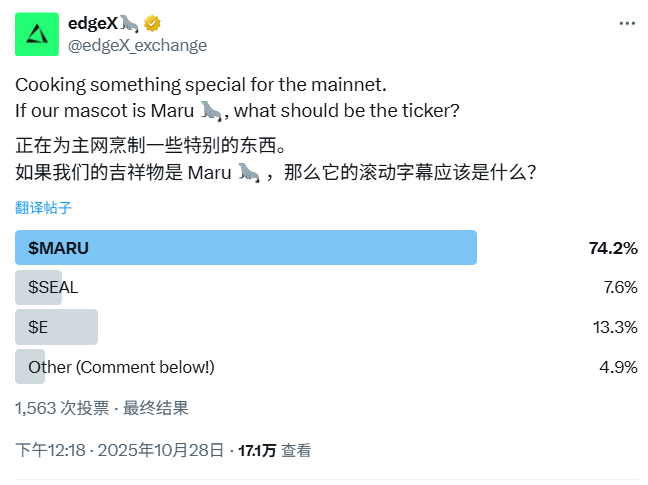Select the $SEAL poll option
The image size is (648, 485).
tap(53, 287)
